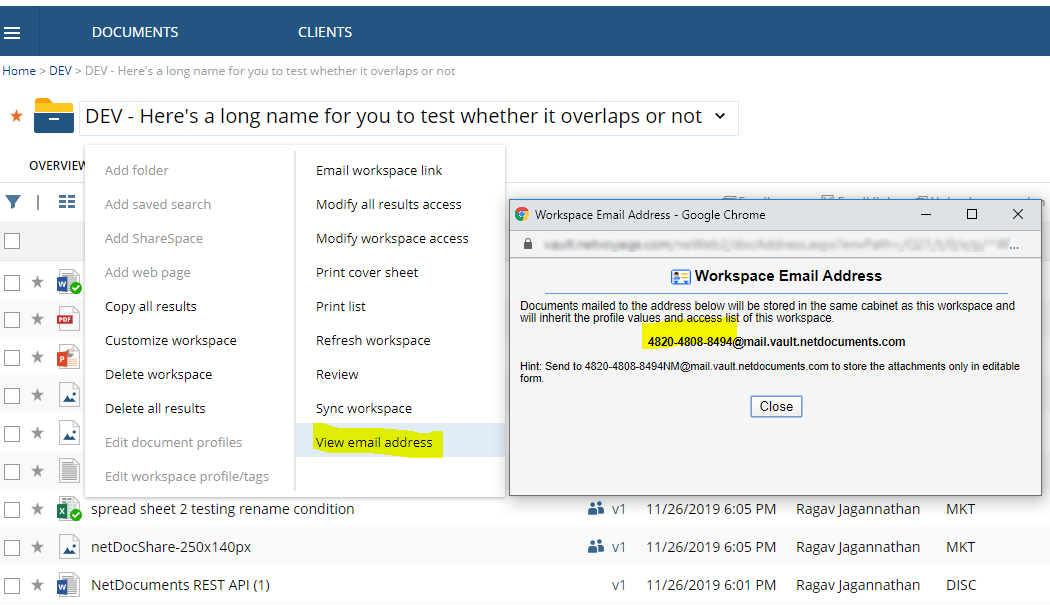Click the plain text document icon in list

69,472
